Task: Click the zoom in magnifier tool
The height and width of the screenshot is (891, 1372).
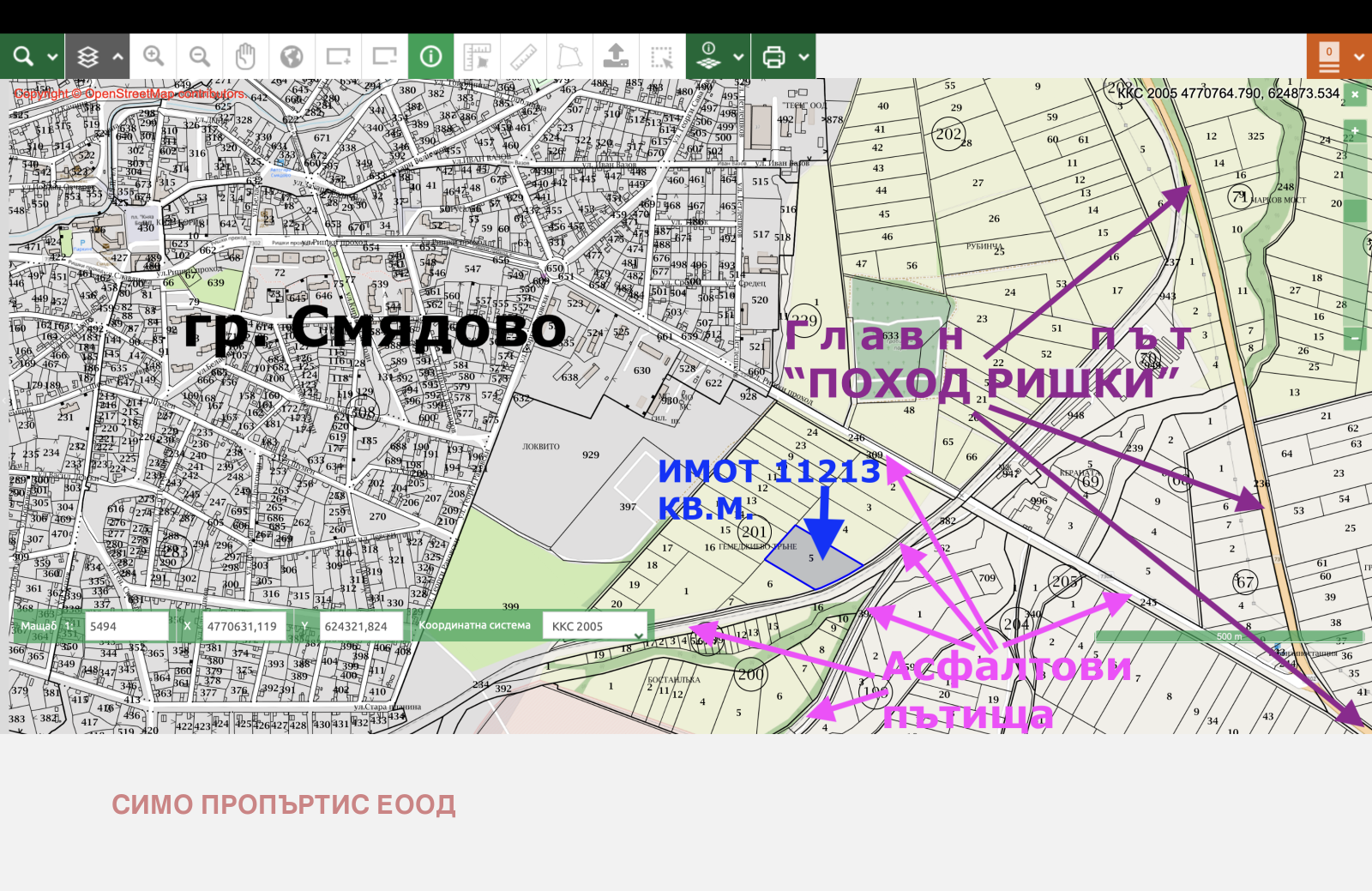Action: 153,57
